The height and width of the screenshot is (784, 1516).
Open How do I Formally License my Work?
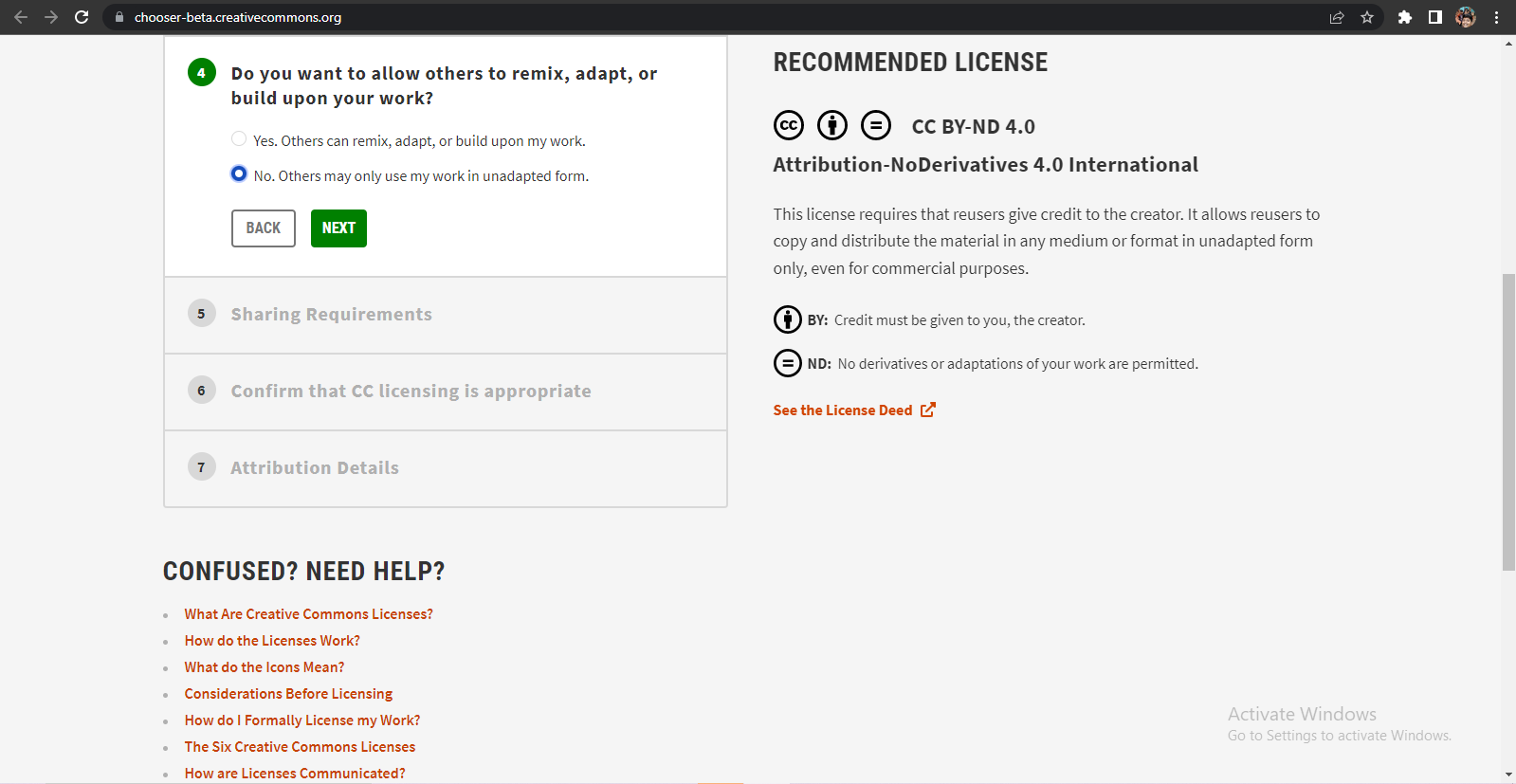302,720
